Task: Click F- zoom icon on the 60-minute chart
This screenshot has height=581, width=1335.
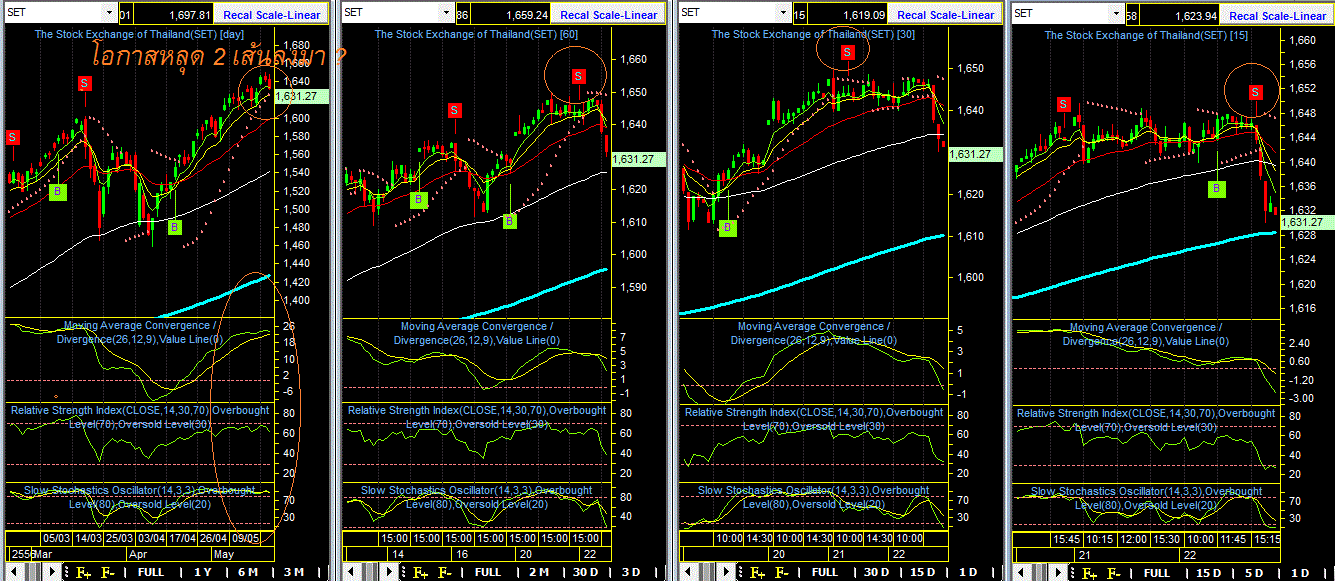Action: click(445, 572)
